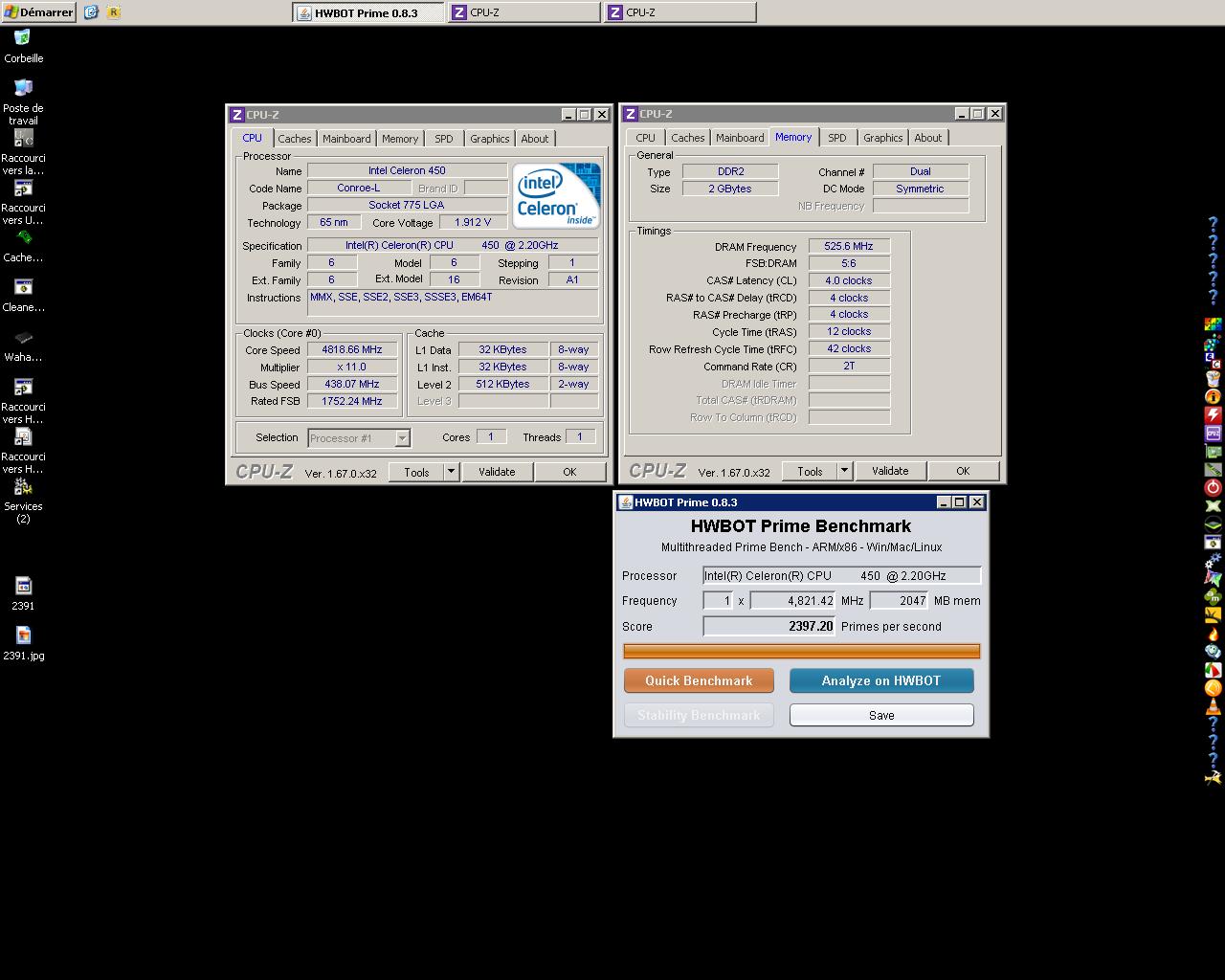Open Démarrer start menu button
This screenshot has width=1225, height=980.
pyautogui.click(x=38, y=12)
